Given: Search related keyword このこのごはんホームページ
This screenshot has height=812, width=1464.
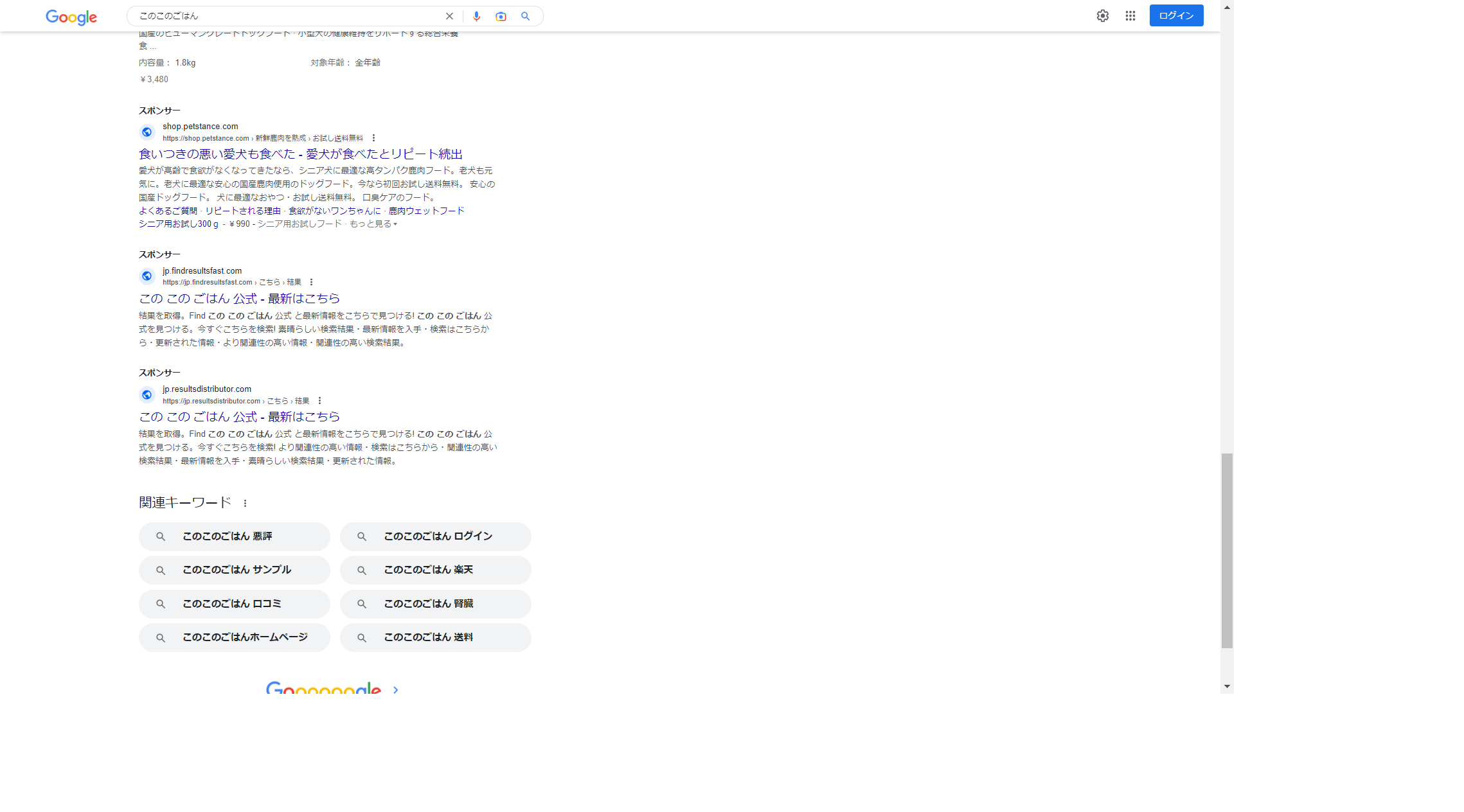Looking at the screenshot, I should click(234, 637).
